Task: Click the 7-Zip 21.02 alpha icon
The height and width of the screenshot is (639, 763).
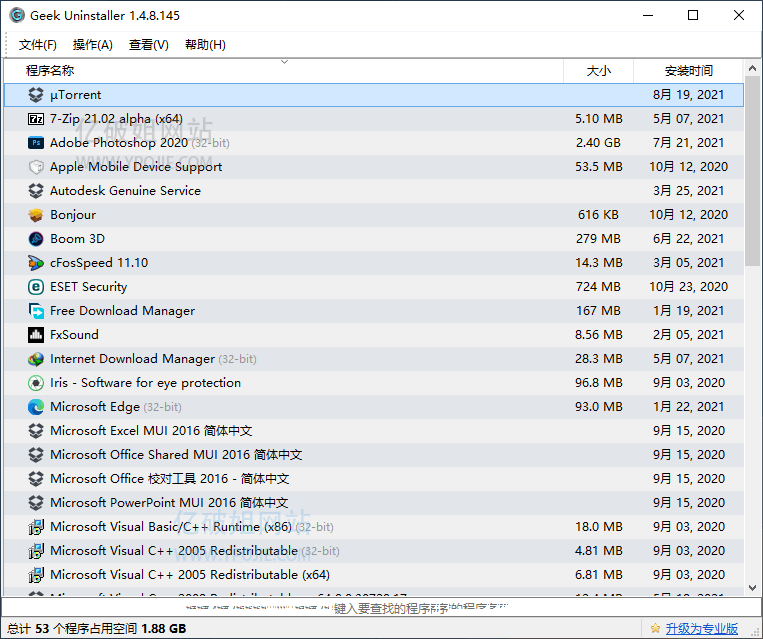Action: 36,119
